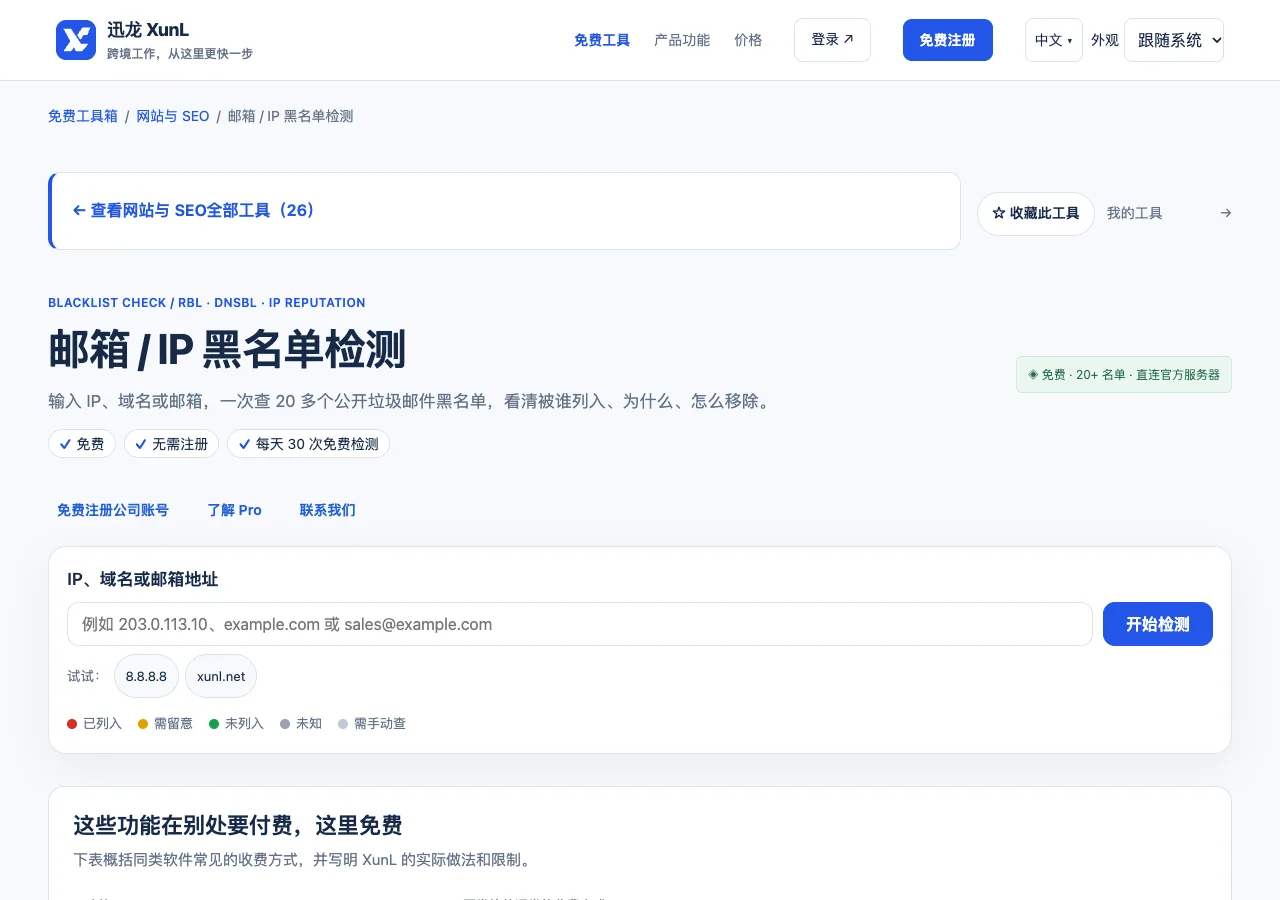The image size is (1280, 900).
Task: Click the XunL logo icon
Action: pos(76,40)
